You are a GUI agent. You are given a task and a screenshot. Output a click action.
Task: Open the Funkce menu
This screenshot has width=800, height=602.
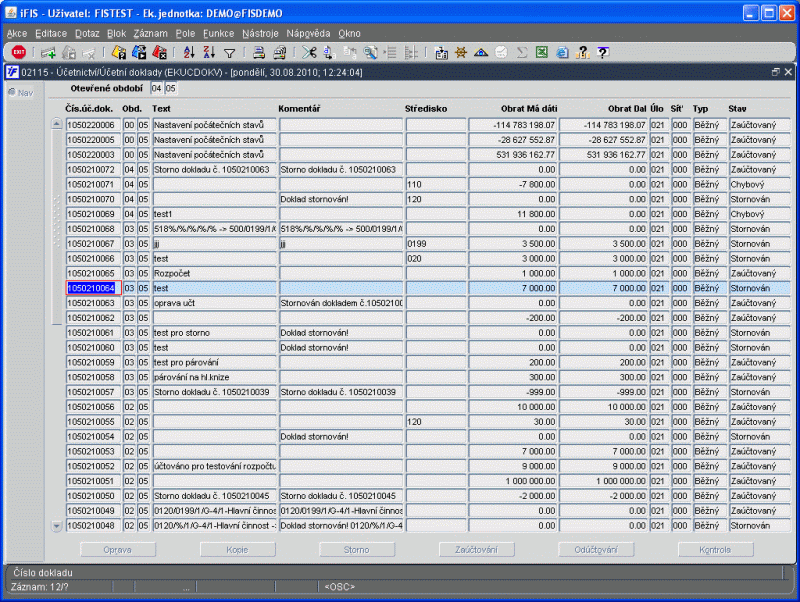pyautogui.click(x=218, y=34)
